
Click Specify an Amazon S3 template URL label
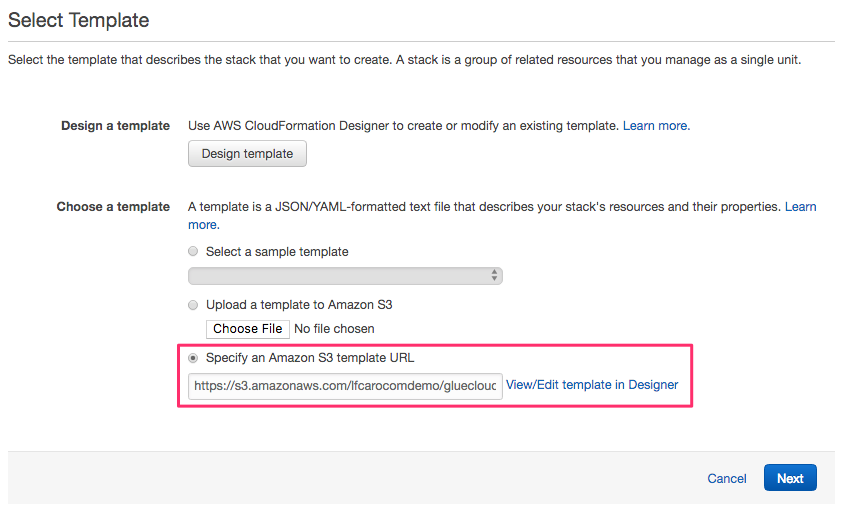(x=310, y=358)
